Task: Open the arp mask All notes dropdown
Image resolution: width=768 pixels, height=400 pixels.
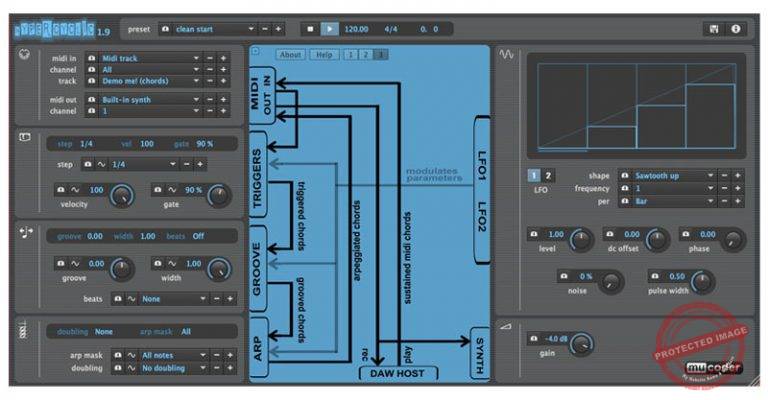Action: tap(173, 355)
